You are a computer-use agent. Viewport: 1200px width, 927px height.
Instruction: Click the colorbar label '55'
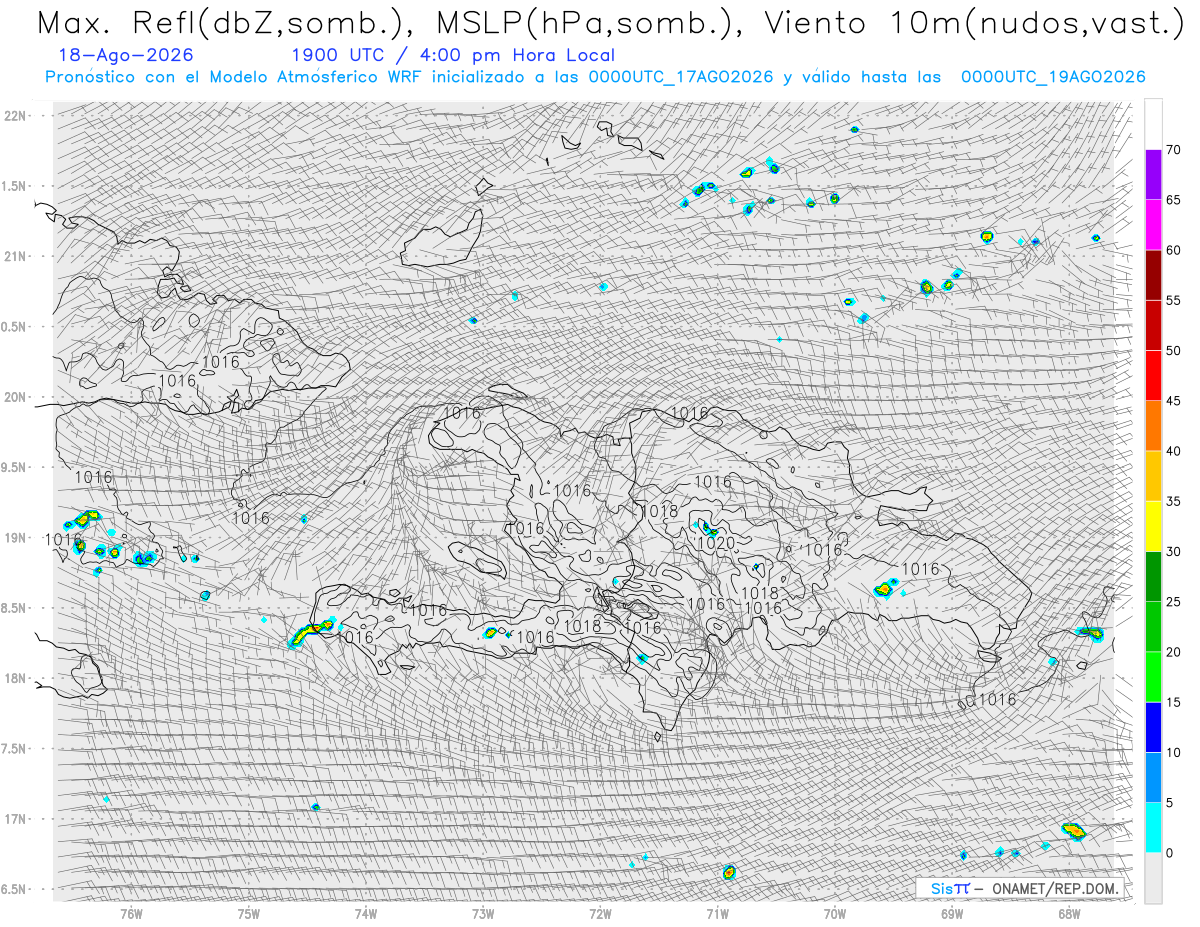click(1175, 300)
